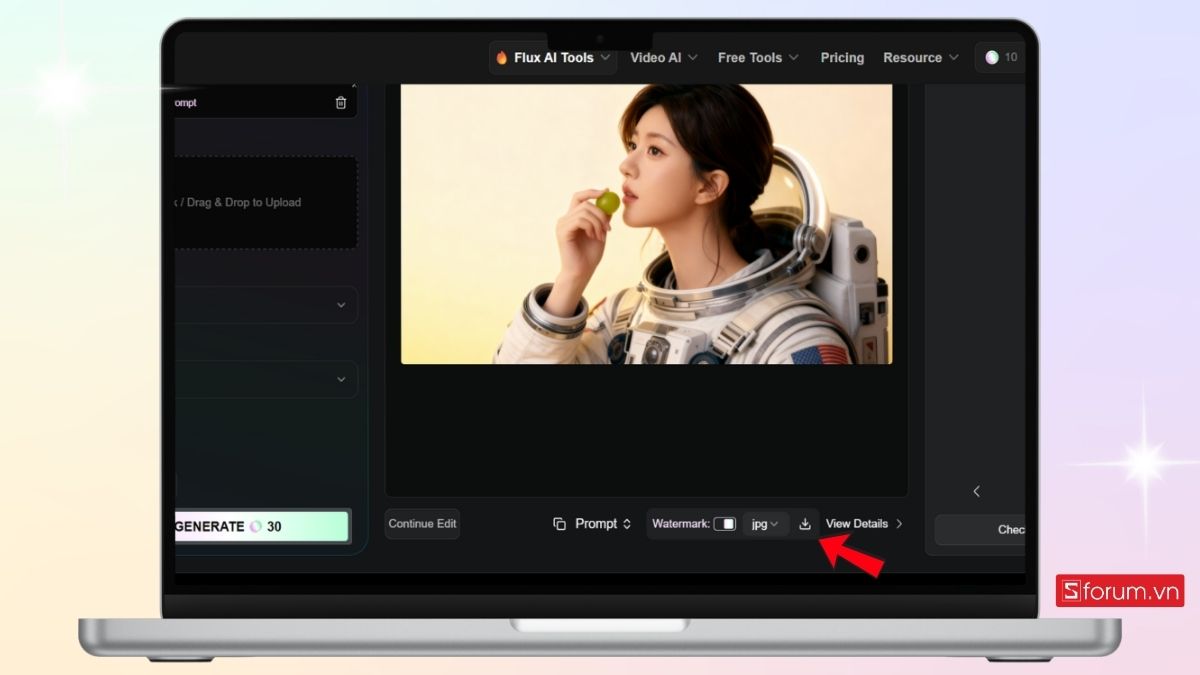This screenshot has height=675, width=1200.
Task: Open the Resource menu
Action: pyautogui.click(x=920, y=58)
